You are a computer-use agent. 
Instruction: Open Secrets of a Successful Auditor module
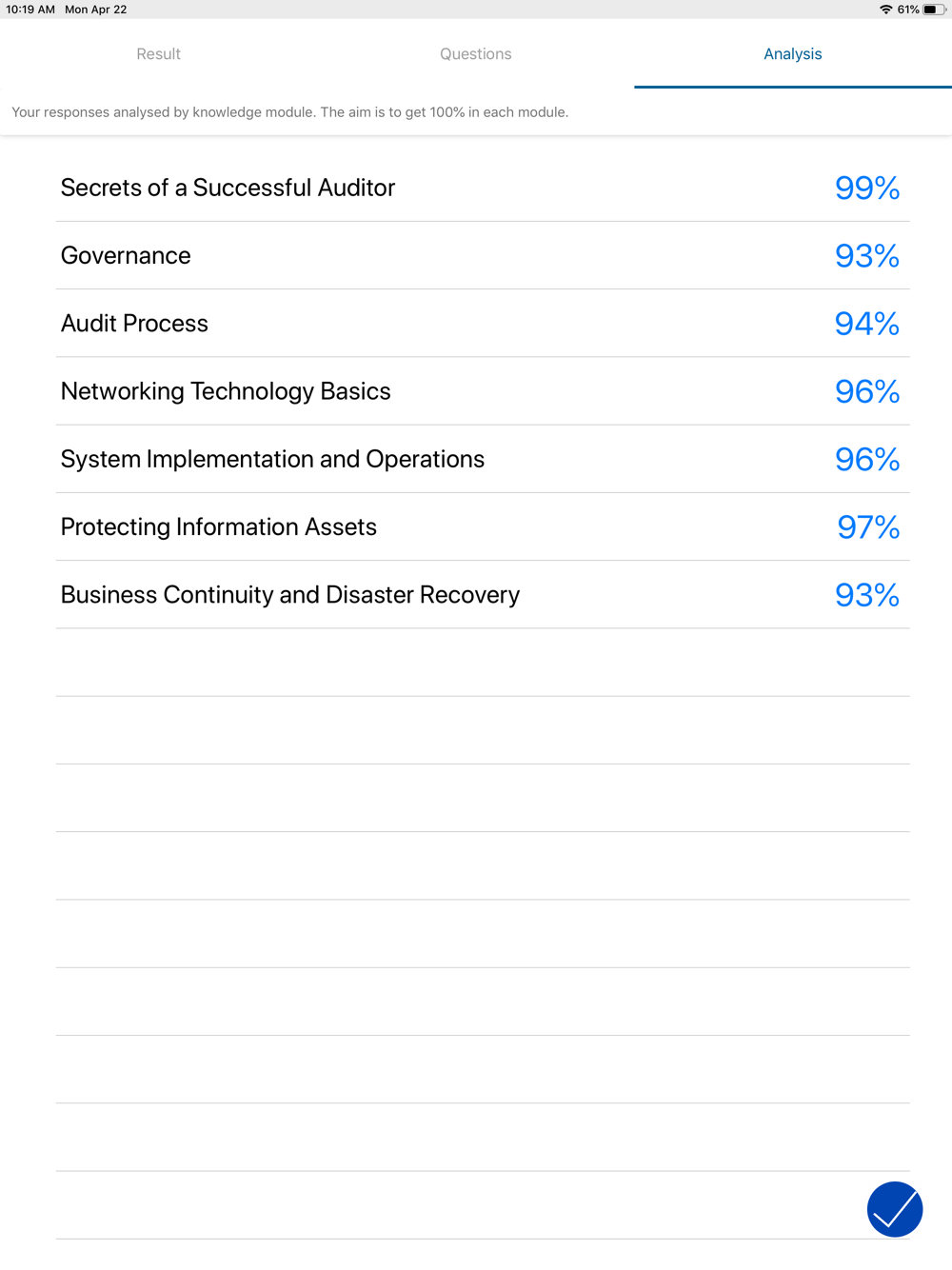coord(483,188)
